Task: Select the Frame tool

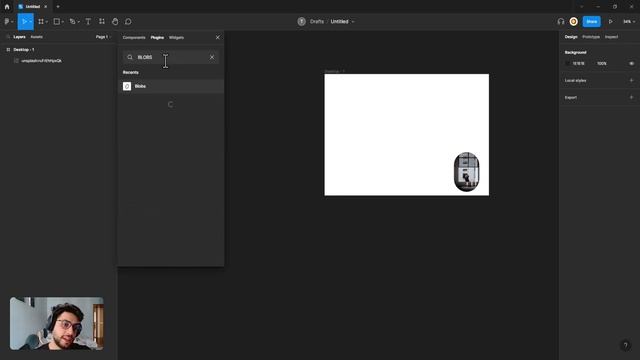Action: pos(41,22)
